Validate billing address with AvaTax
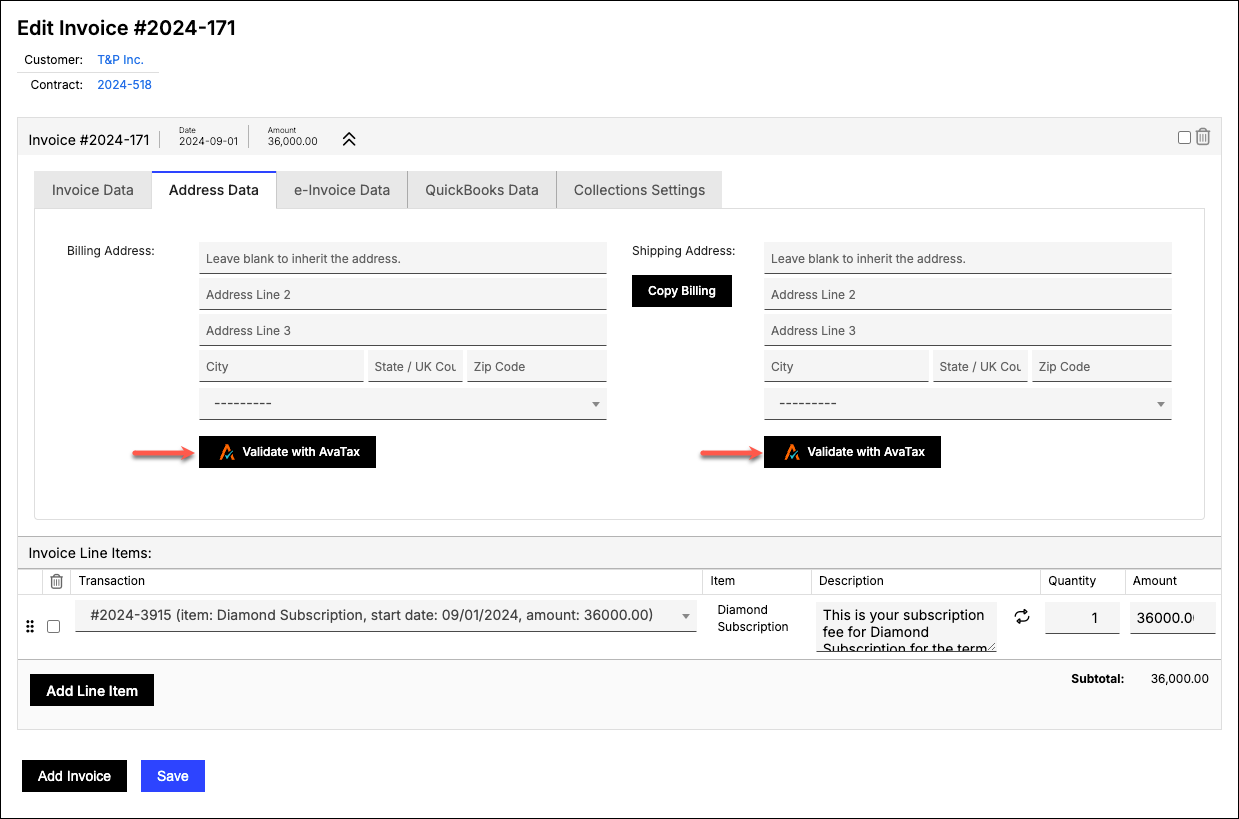Viewport: 1239px width, 819px height. point(287,452)
